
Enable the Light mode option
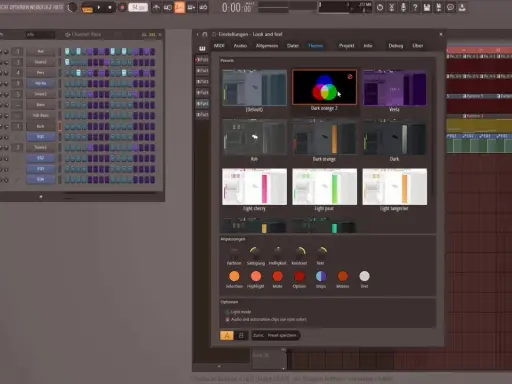pos(238,312)
